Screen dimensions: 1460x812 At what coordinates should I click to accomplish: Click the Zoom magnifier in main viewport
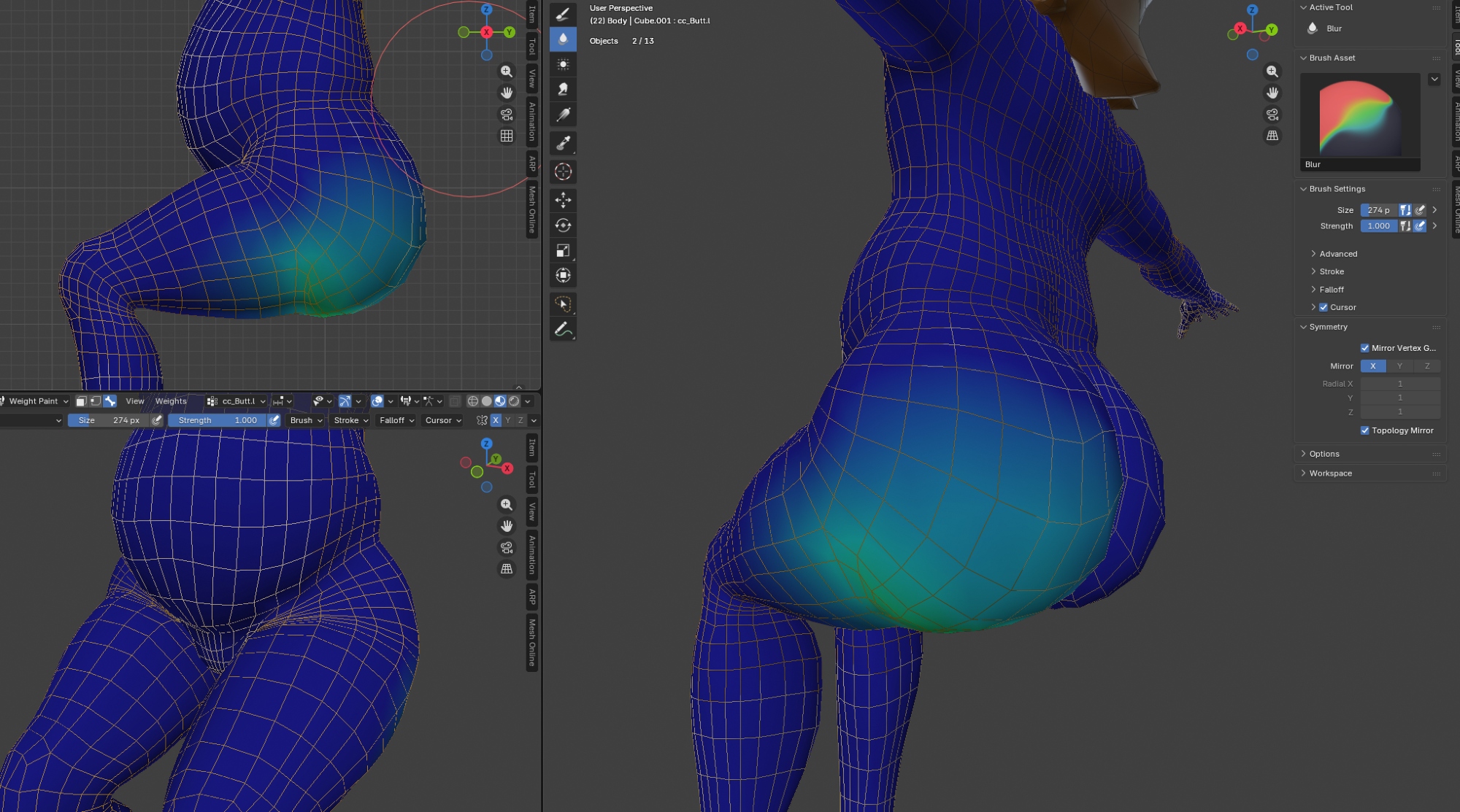[1272, 71]
